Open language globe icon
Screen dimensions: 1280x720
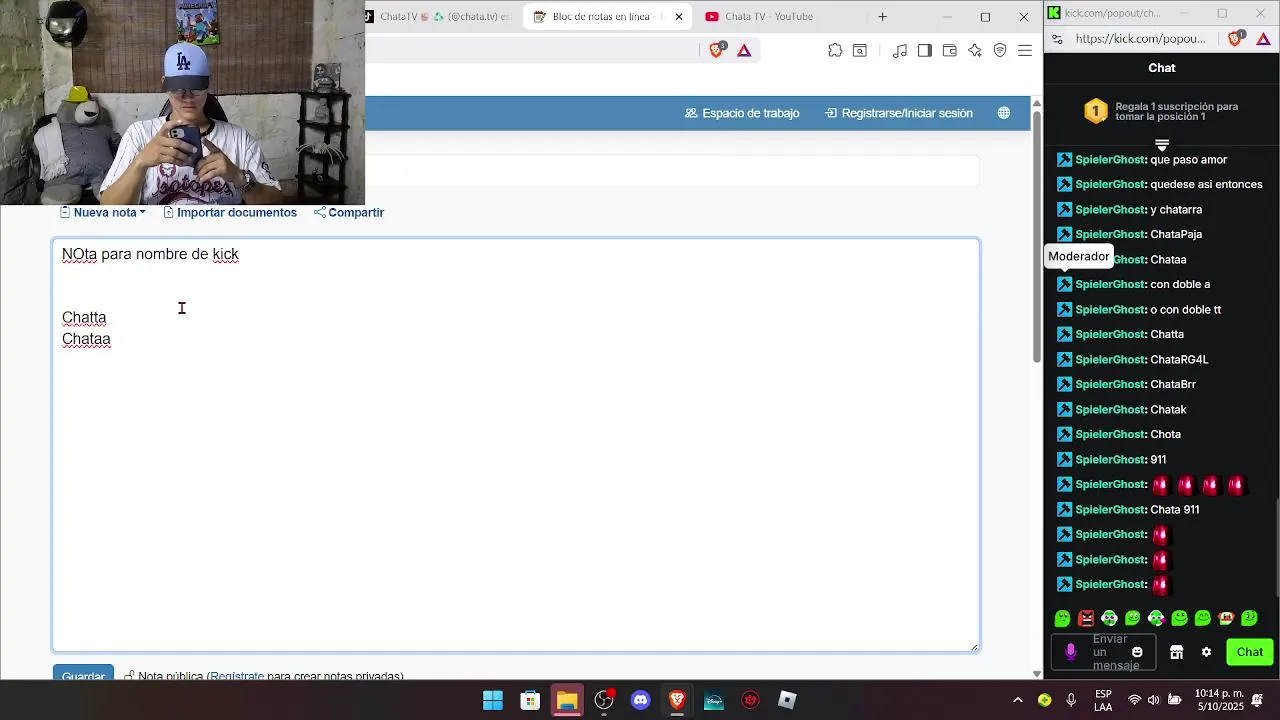1004,113
